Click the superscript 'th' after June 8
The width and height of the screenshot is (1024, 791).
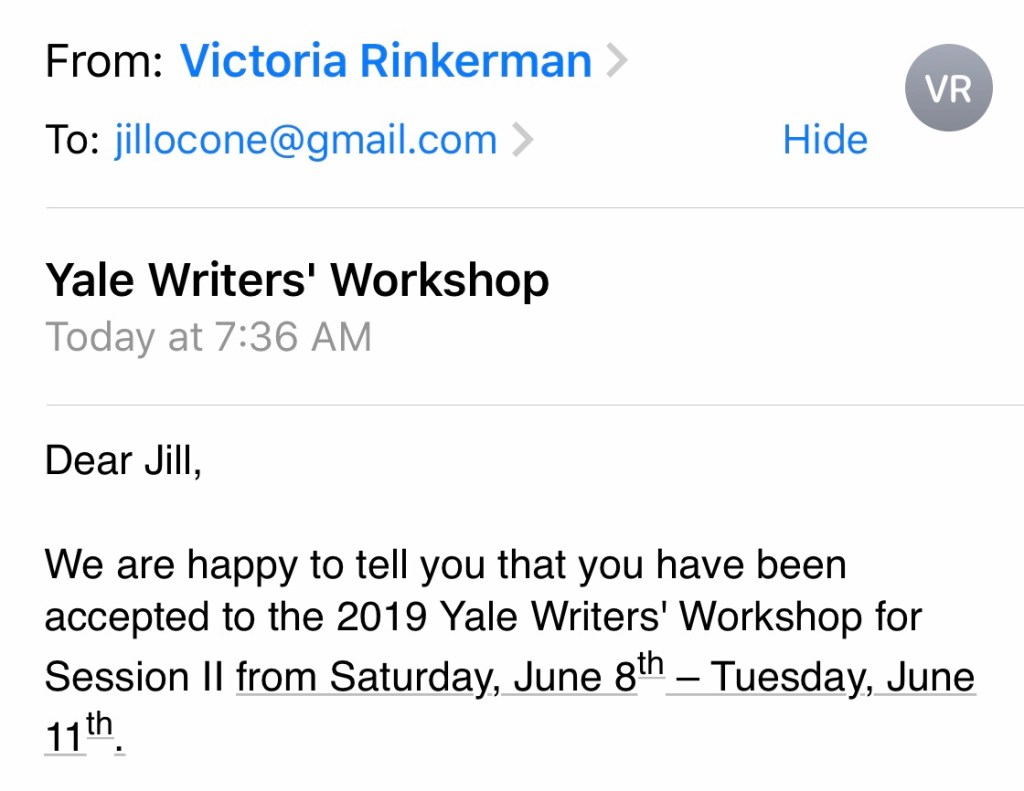click(650, 667)
